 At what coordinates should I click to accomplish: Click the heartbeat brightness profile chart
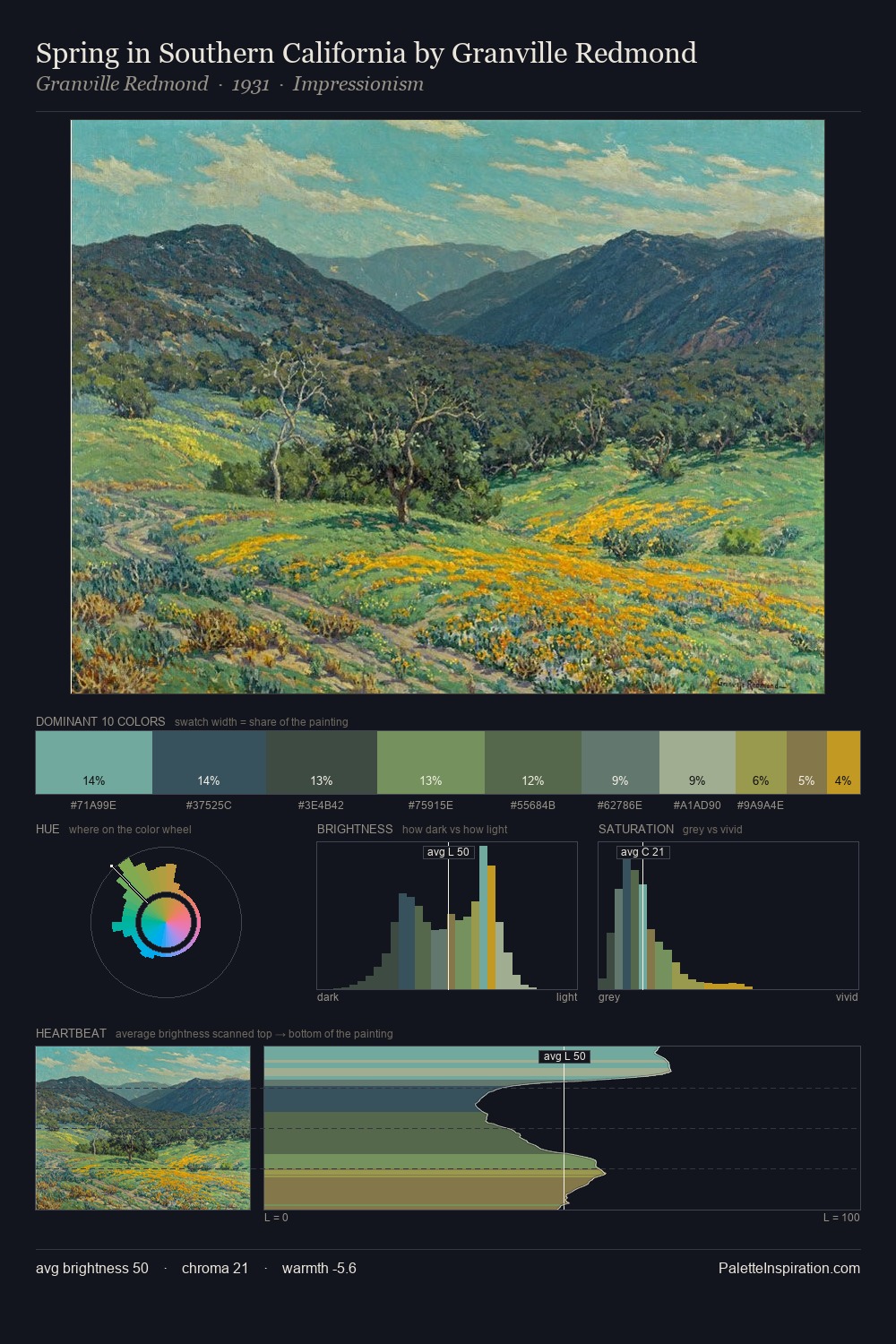[562, 1128]
